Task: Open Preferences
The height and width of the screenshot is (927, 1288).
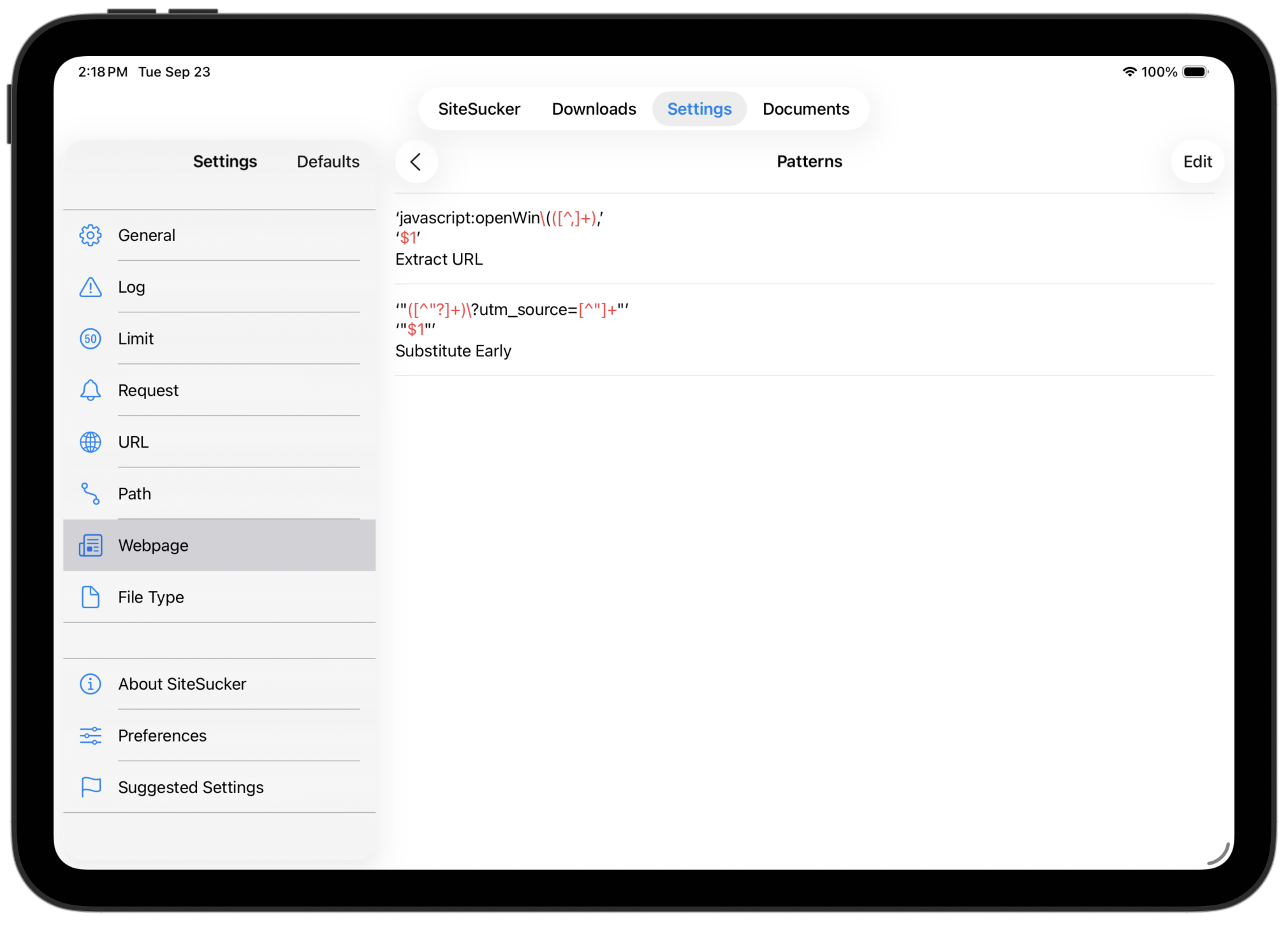Action: tap(219, 735)
